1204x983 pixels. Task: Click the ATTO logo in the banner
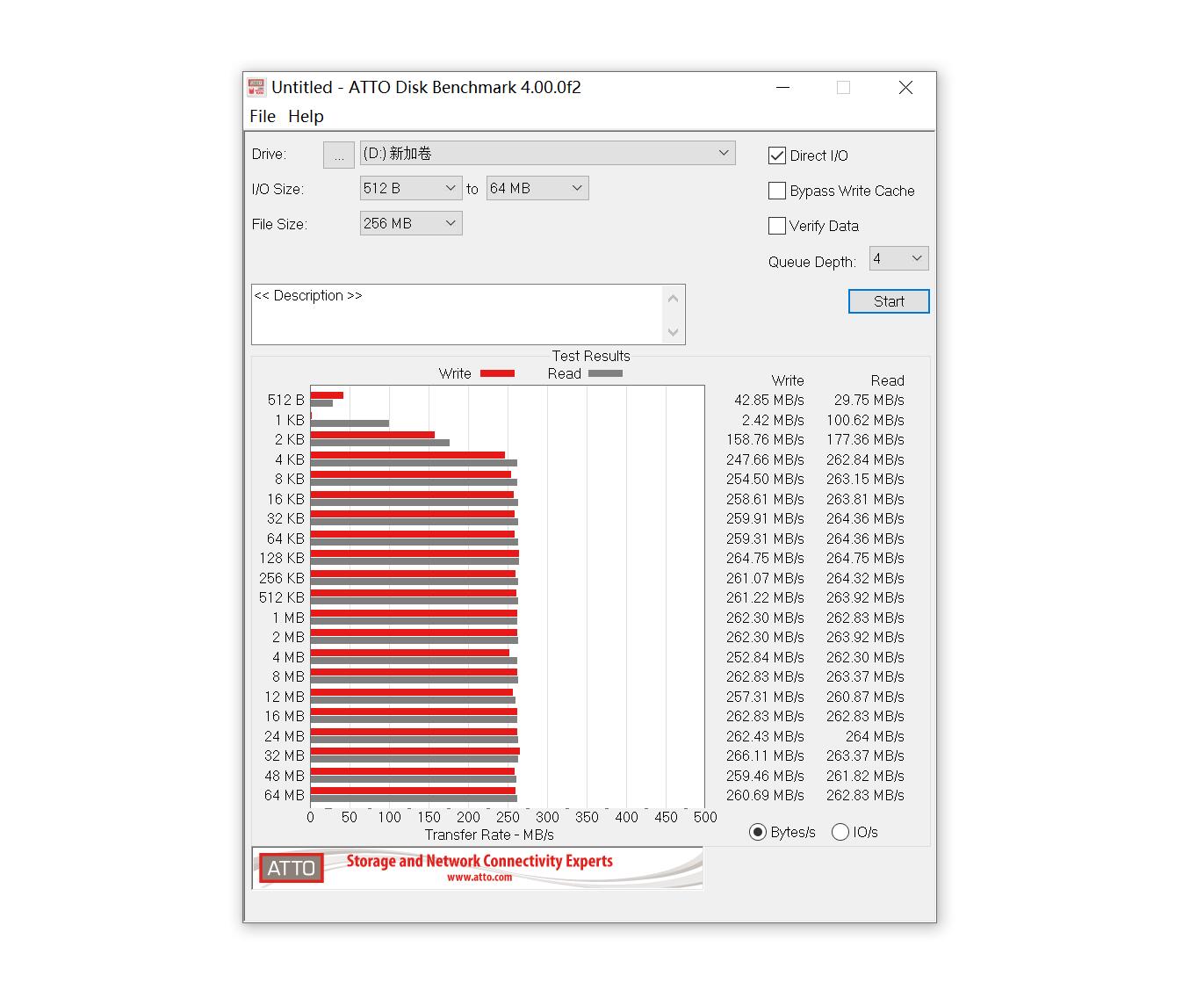(291, 868)
